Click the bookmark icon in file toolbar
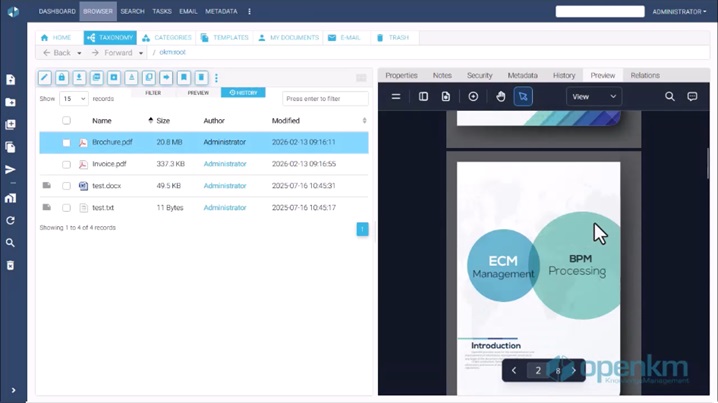Viewport: 718px width, 403px height. point(184,77)
